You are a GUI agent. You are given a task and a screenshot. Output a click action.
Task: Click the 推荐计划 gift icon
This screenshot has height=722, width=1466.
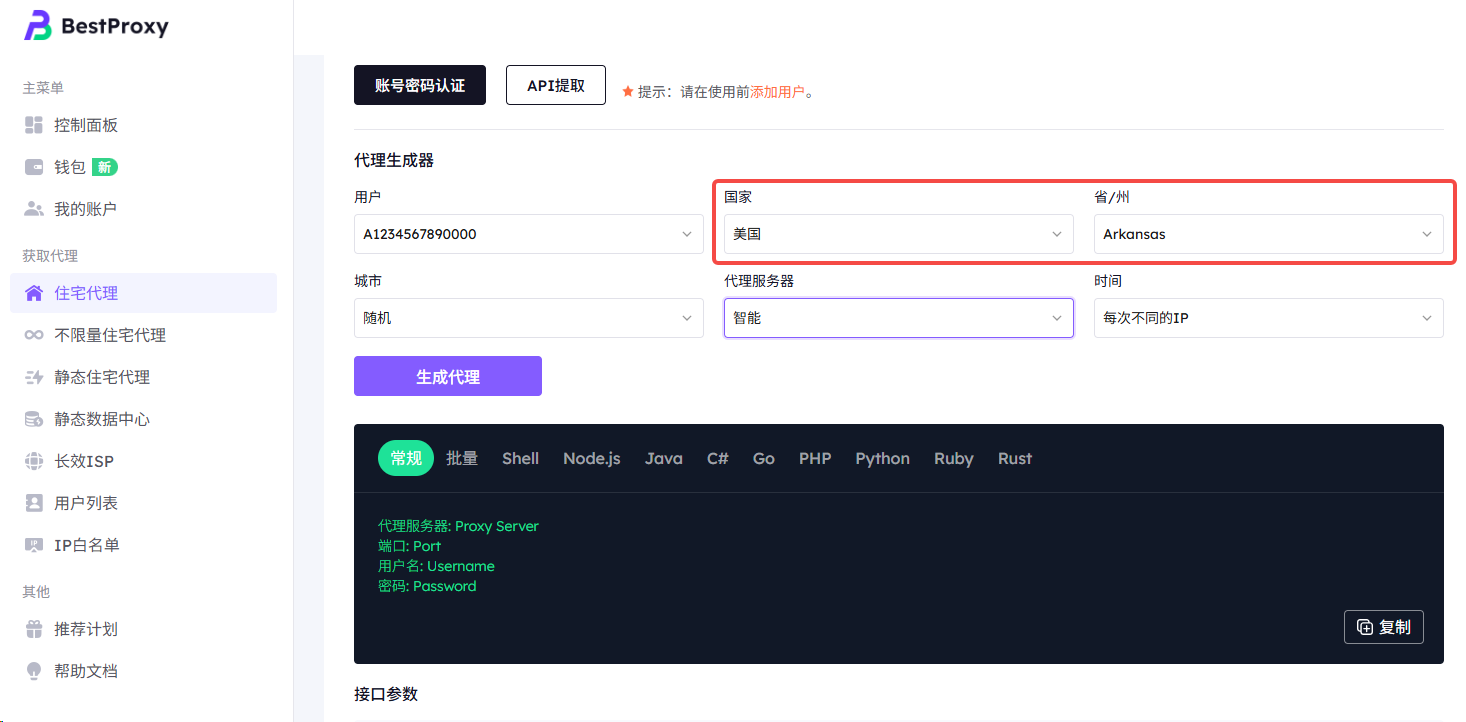34,629
